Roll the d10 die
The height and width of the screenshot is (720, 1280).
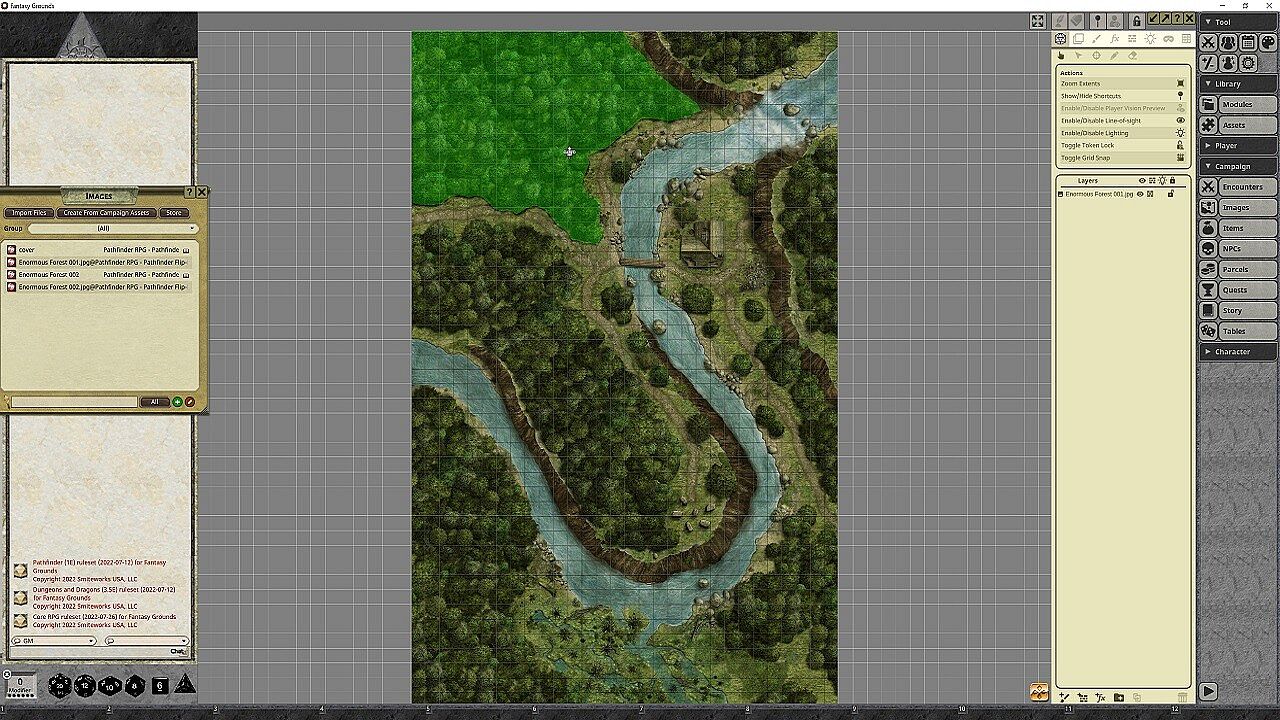tap(110, 686)
